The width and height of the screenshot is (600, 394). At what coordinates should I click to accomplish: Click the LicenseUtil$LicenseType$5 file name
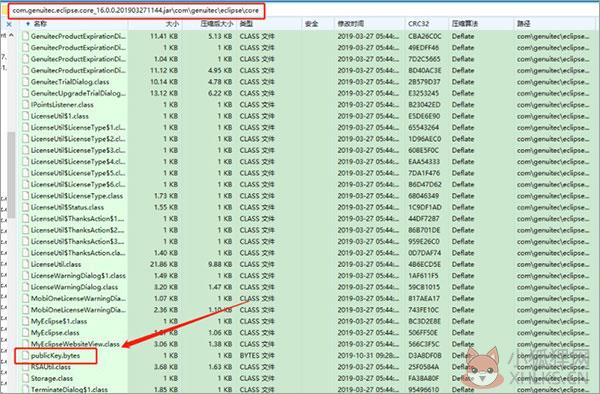[x=78, y=173]
